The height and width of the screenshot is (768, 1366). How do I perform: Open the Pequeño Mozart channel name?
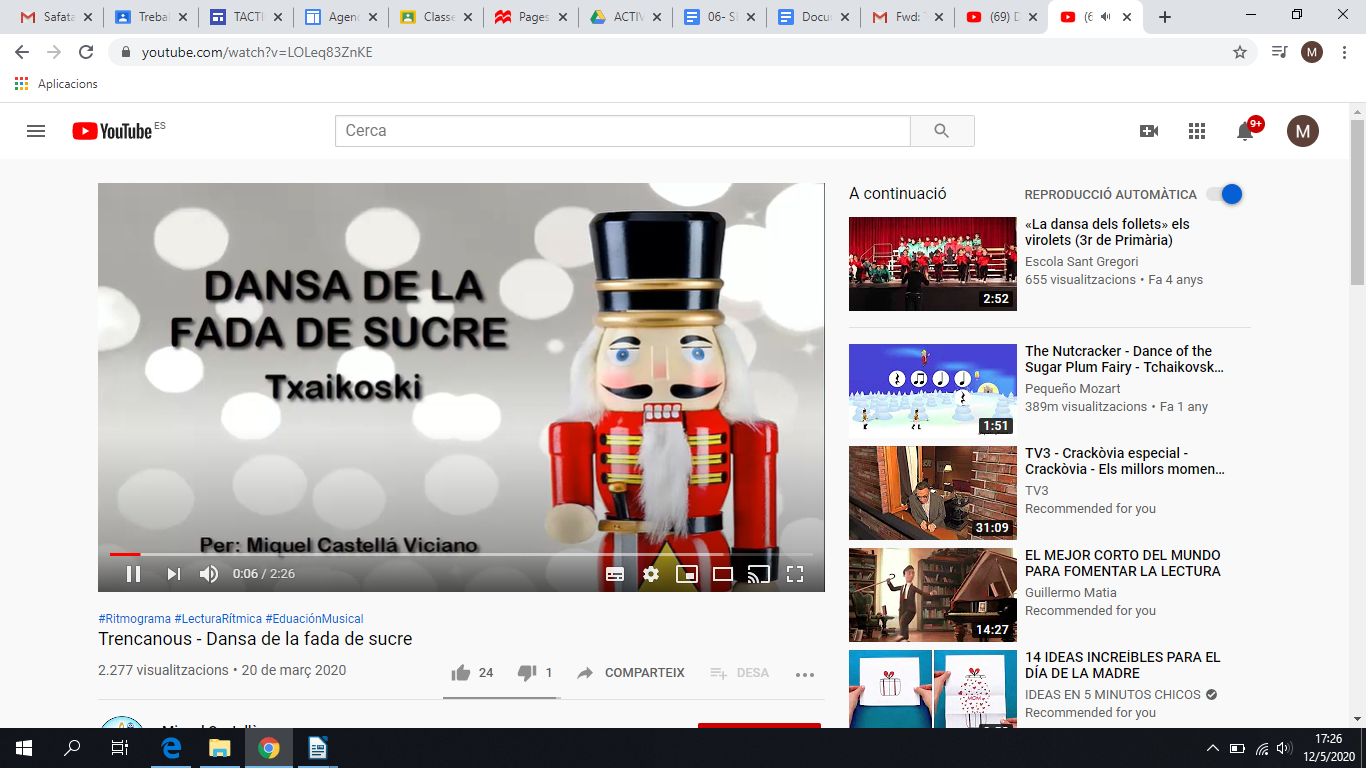[x=1073, y=389]
